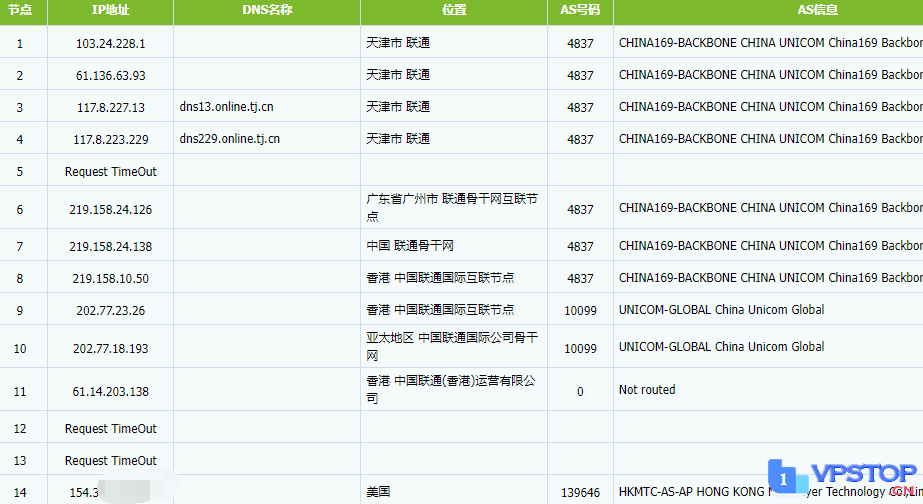Click location 天津市 联通 in node 1 row

click(398, 42)
